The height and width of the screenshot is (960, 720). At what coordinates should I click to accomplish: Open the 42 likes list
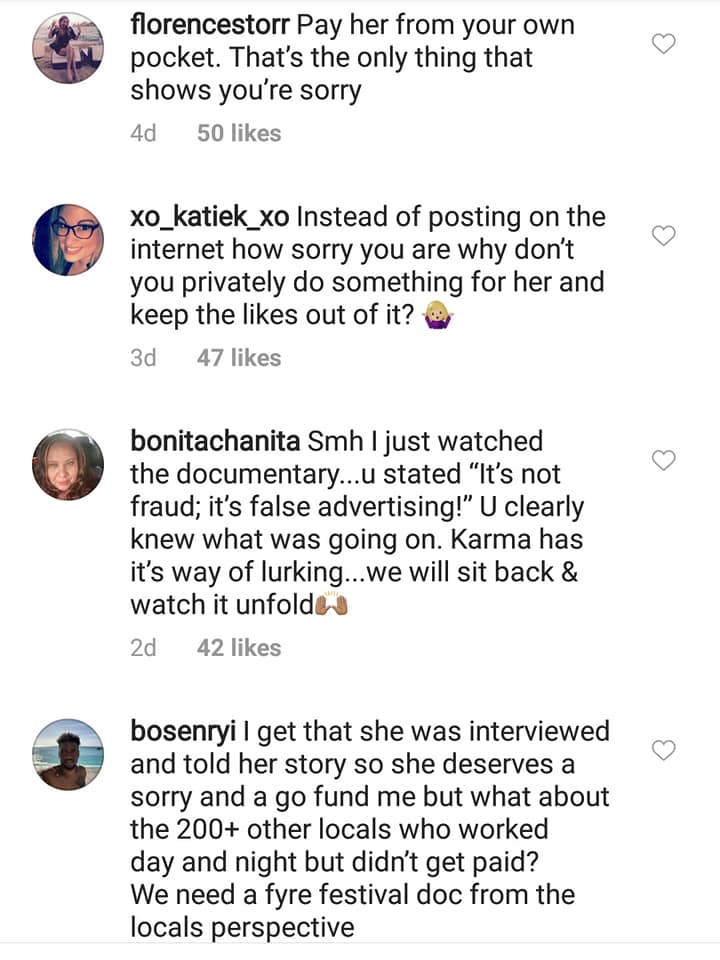(239, 647)
